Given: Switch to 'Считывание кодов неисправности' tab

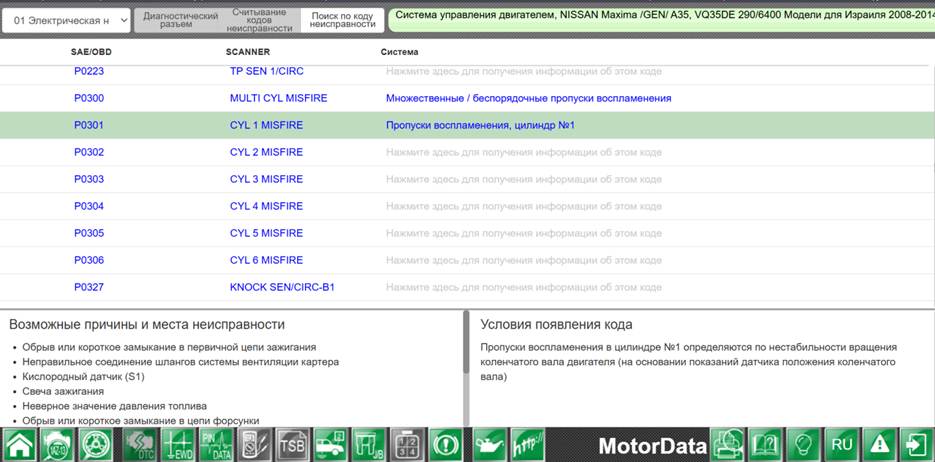Looking at the screenshot, I should click(259, 20).
